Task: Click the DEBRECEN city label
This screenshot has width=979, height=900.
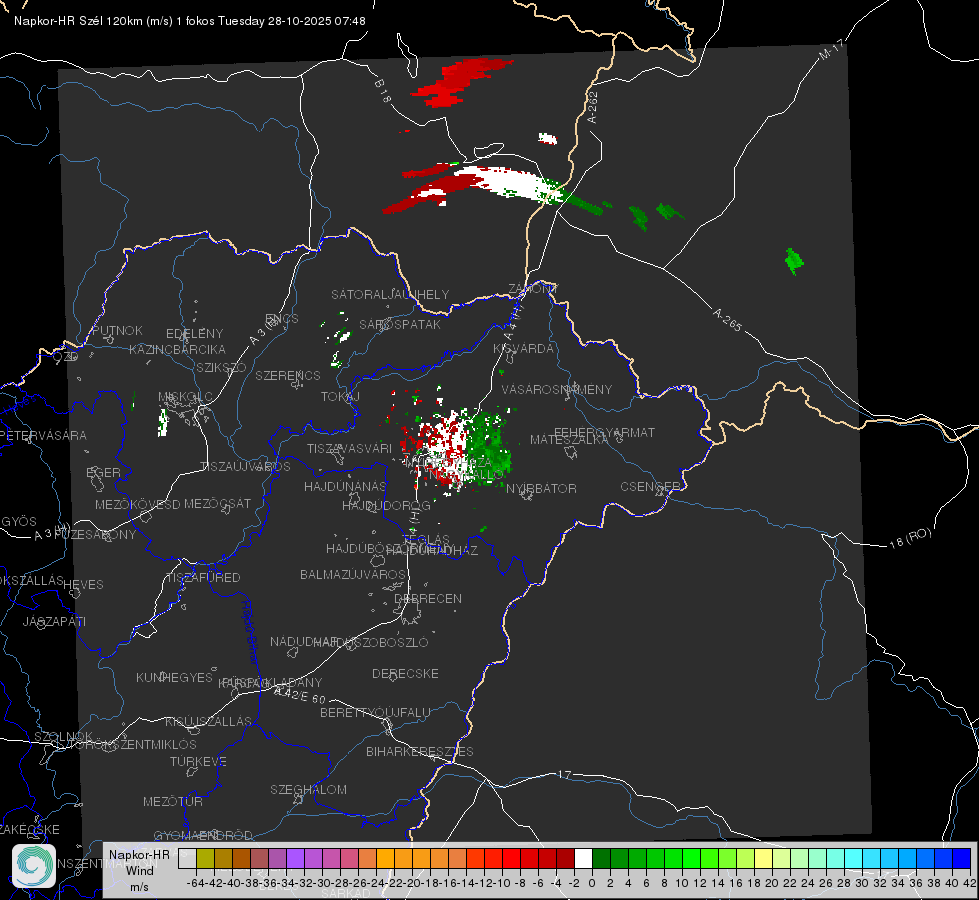Action: click(x=428, y=598)
